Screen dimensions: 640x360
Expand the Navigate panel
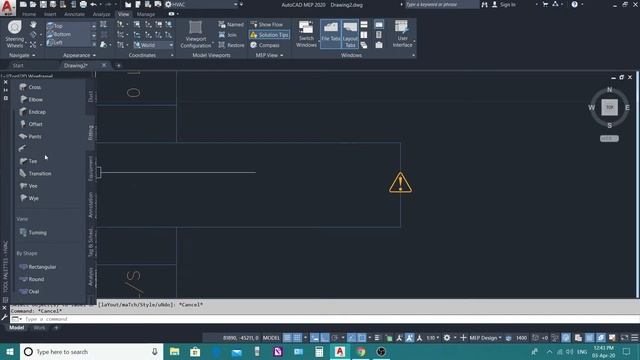(22, 55)
